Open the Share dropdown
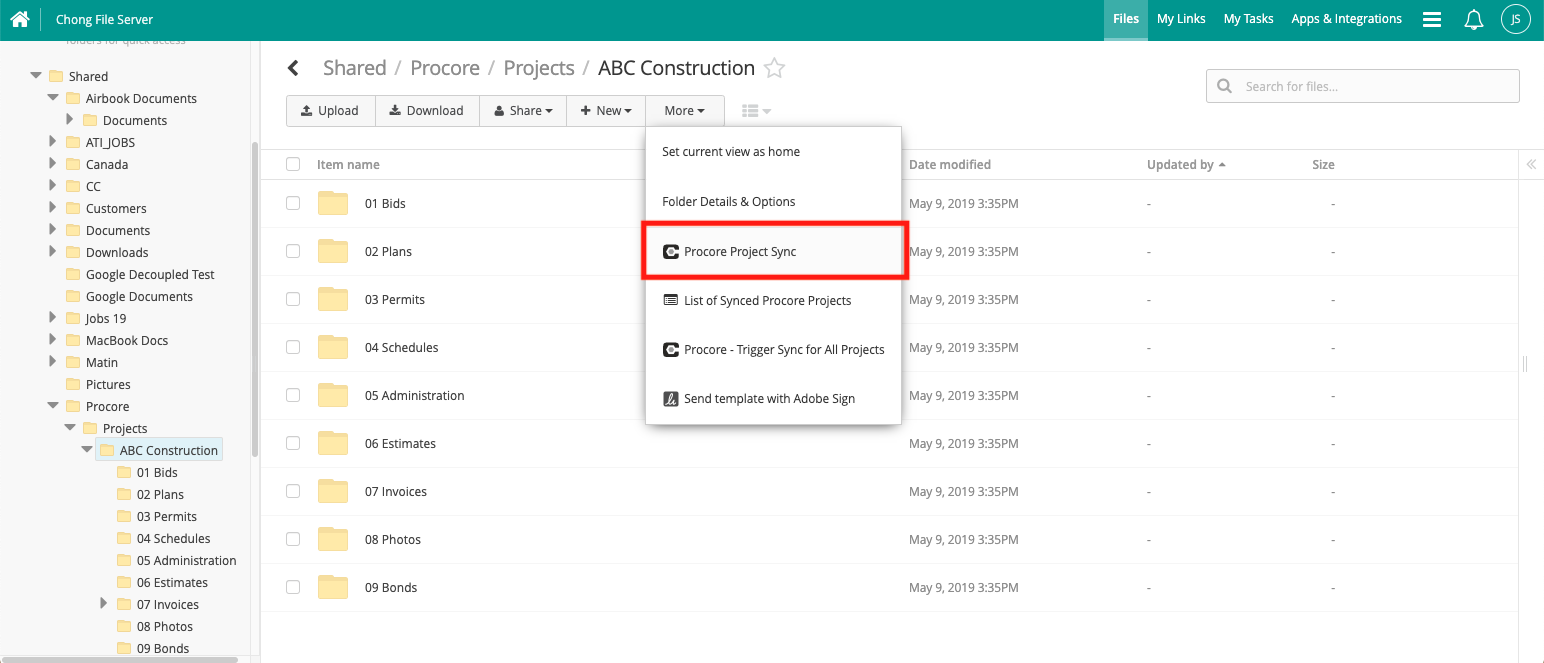Image resolution: width=1544 pixels, height=663 pixels. pos(522,110)
